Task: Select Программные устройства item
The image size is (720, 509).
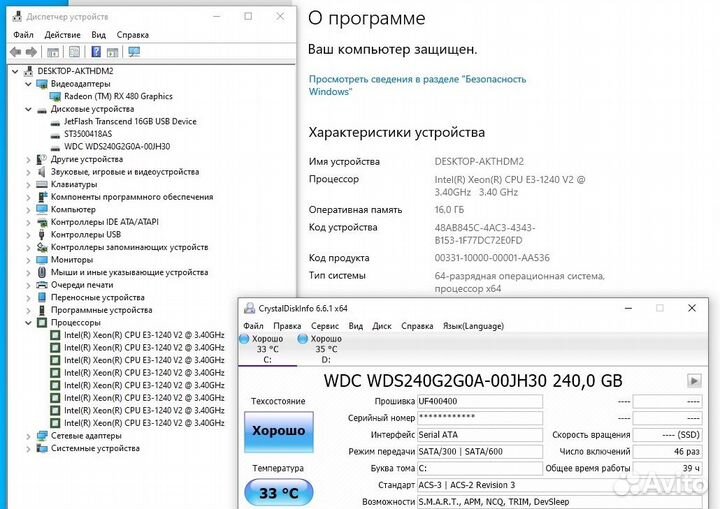Action: (x=101, y=310)
